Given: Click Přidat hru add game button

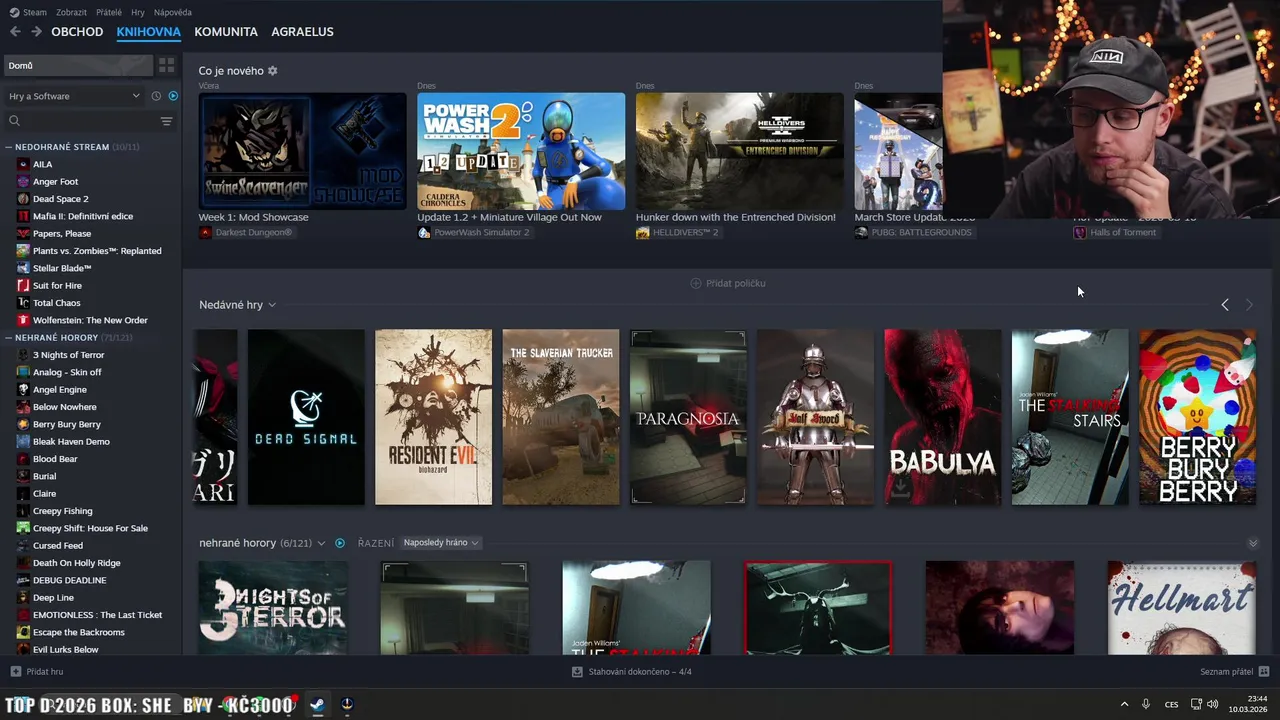Looking at the screenshot, I should click(x=37, y=672).
